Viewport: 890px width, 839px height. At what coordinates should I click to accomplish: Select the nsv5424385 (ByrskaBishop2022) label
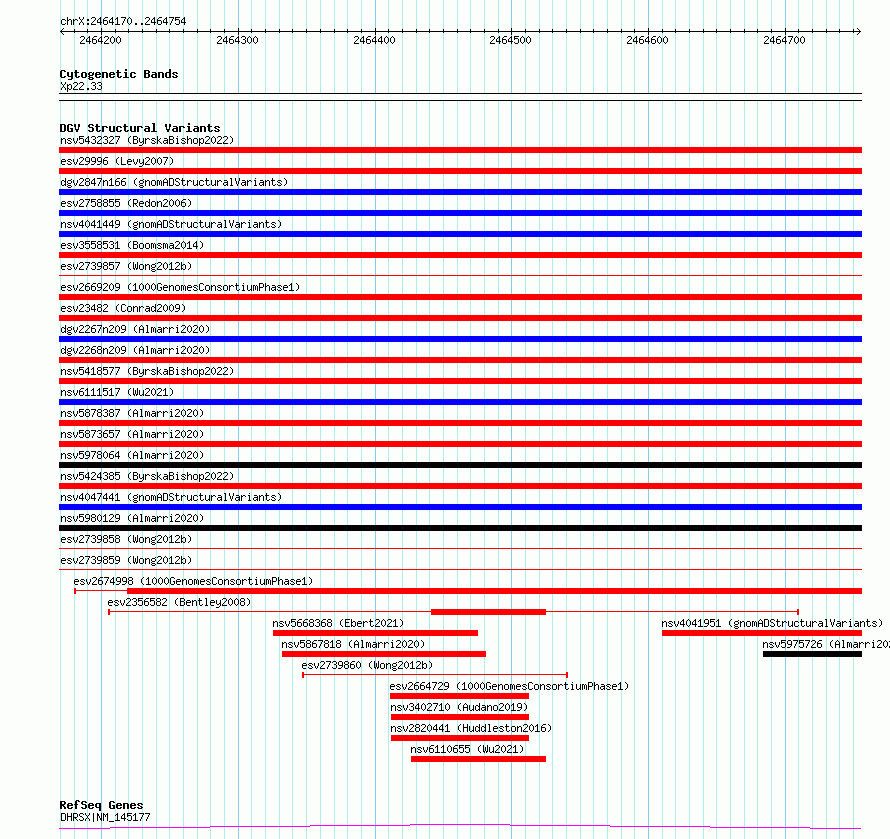click(147, 476)
